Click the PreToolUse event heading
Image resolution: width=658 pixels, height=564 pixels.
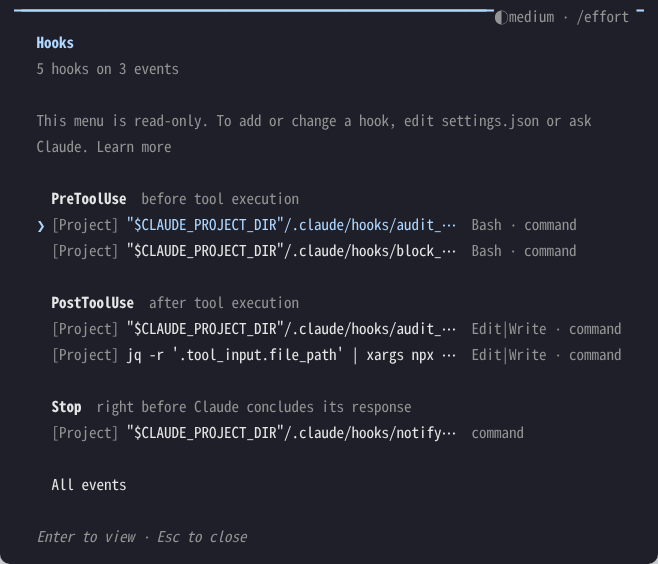click(89, 199)
